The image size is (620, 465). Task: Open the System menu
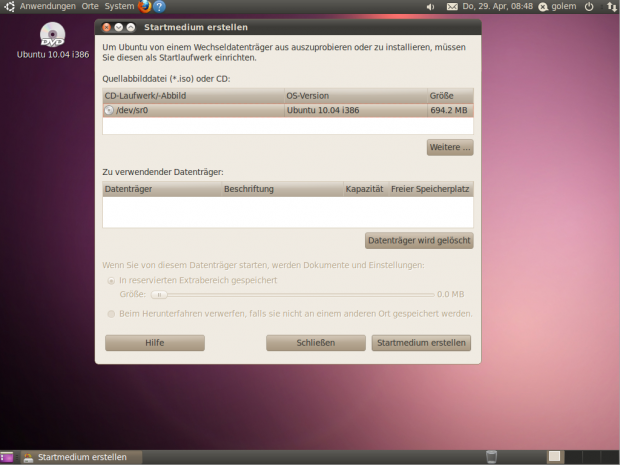pos(119,6)
